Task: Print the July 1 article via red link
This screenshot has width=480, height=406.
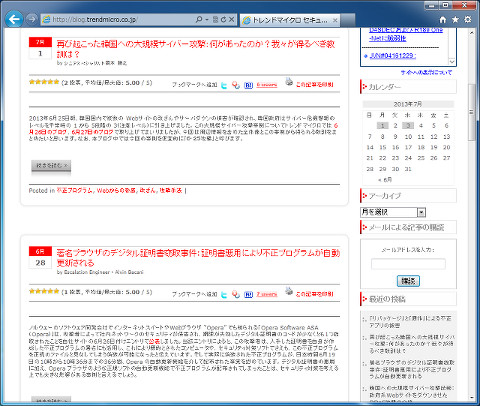Action: [x=315, y=85]
